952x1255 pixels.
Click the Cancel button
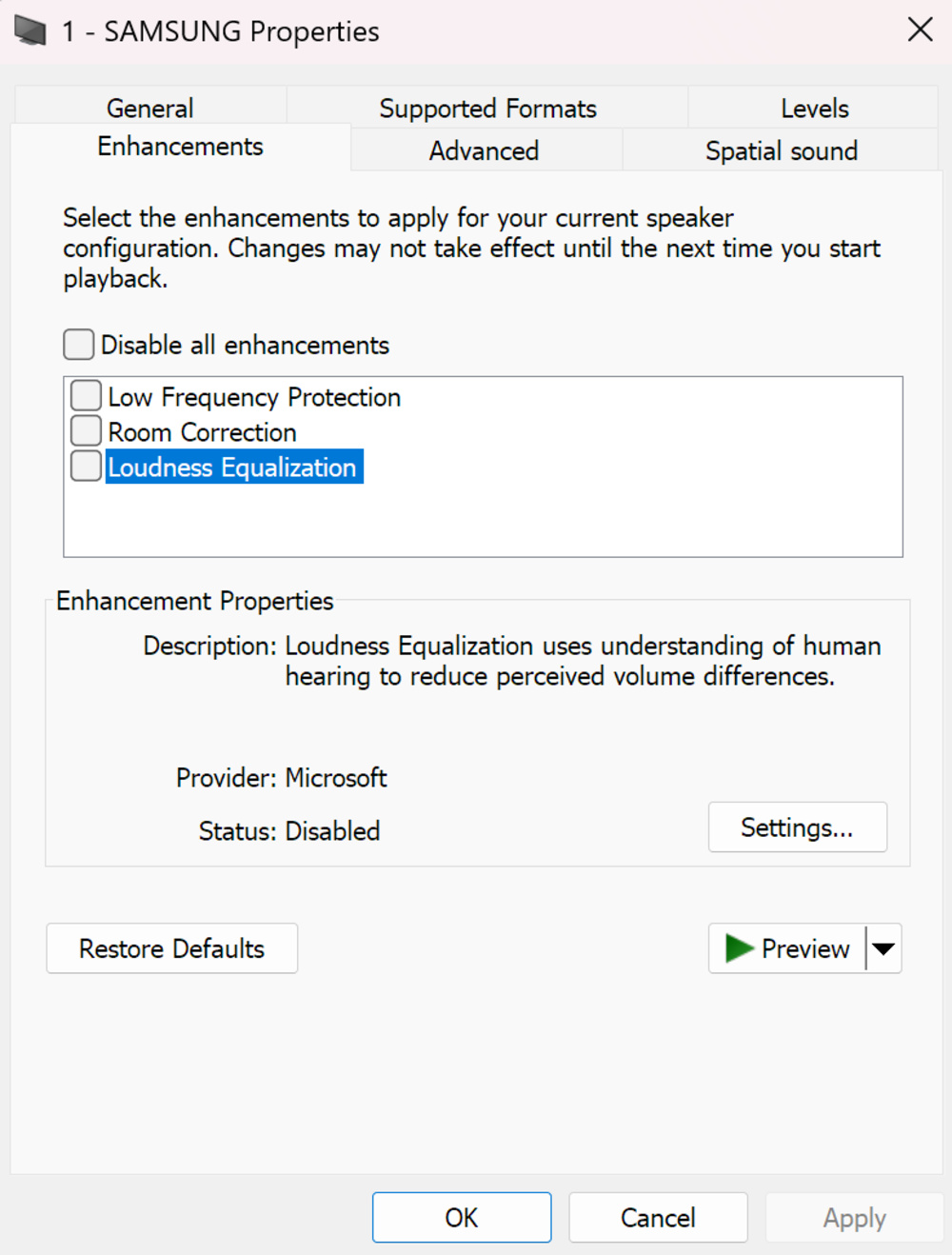pos(658,1217)
